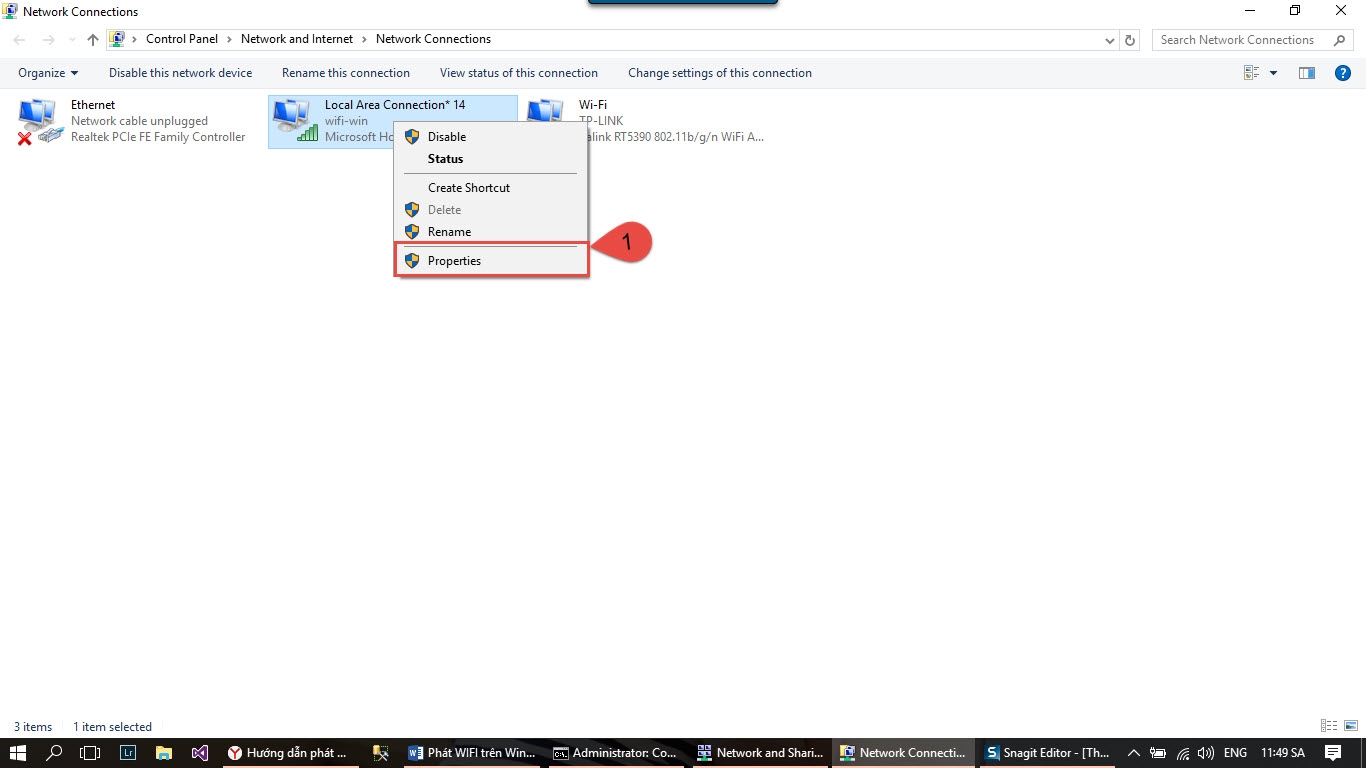Click Create Shortcut in the context menu

coord(492,188)
